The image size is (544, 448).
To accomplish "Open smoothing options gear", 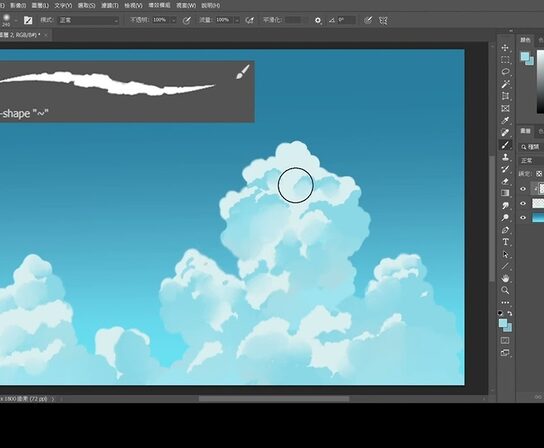I will pos(318,20).
